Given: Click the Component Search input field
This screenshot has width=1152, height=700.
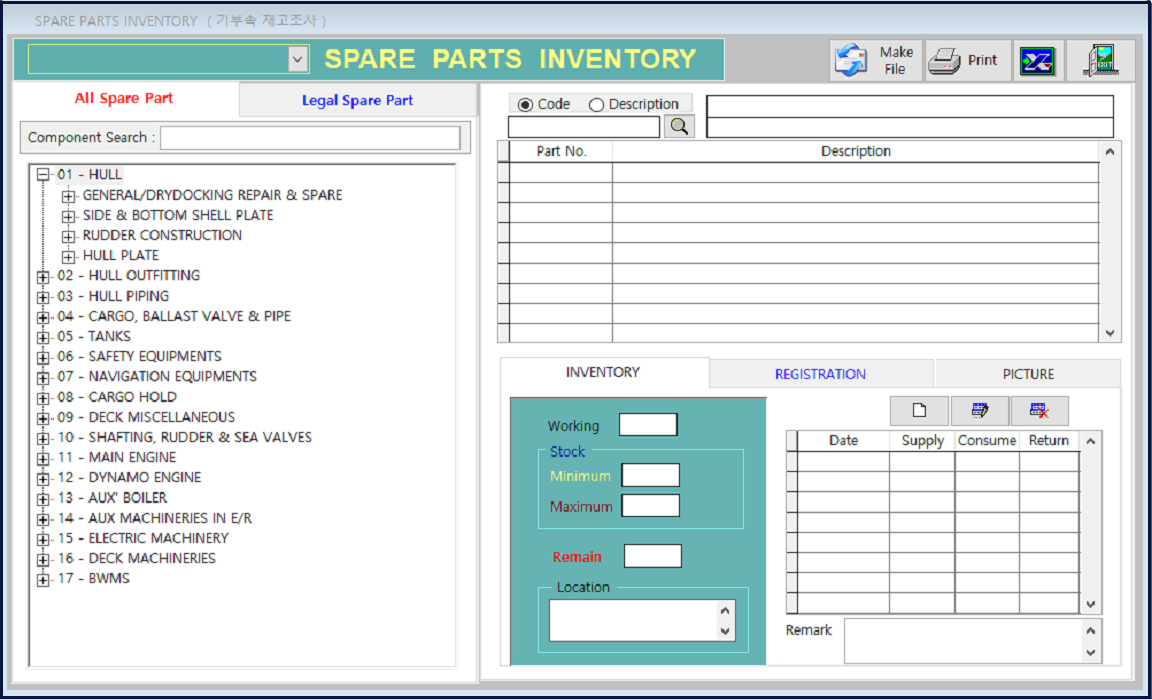Looking at the screenshot, I should (x=310, y=137).
